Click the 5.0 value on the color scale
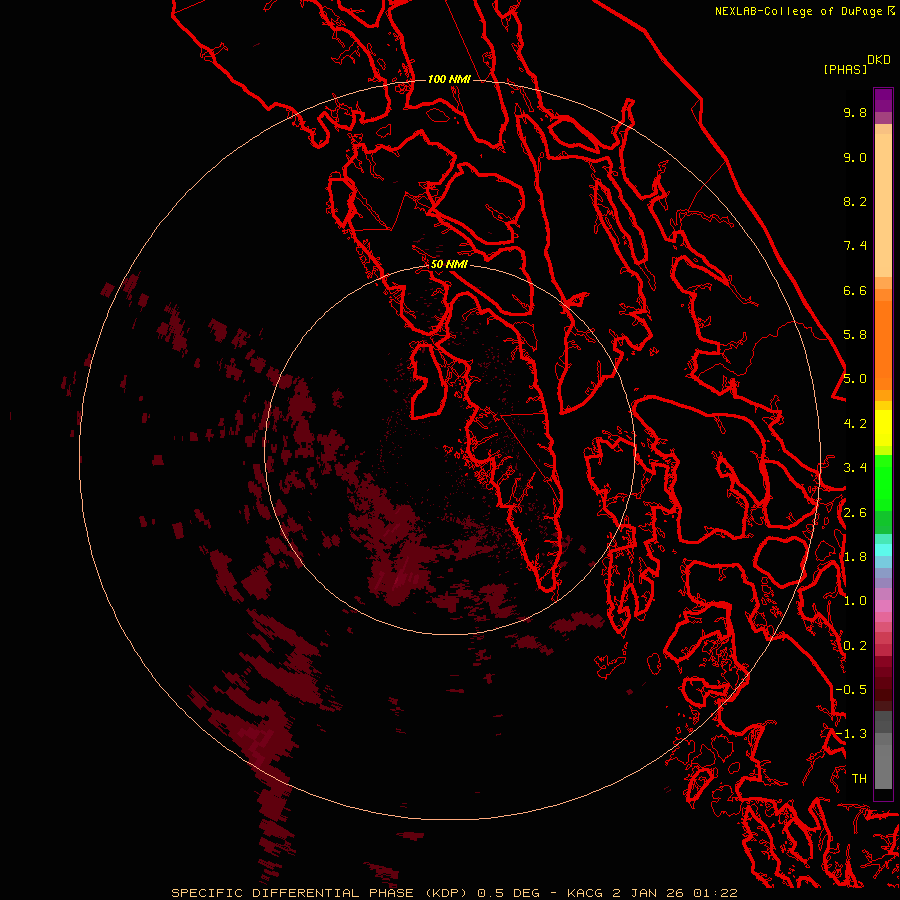Image resolution: width=900 pixels, height=900 pixels. click(855, 379)
